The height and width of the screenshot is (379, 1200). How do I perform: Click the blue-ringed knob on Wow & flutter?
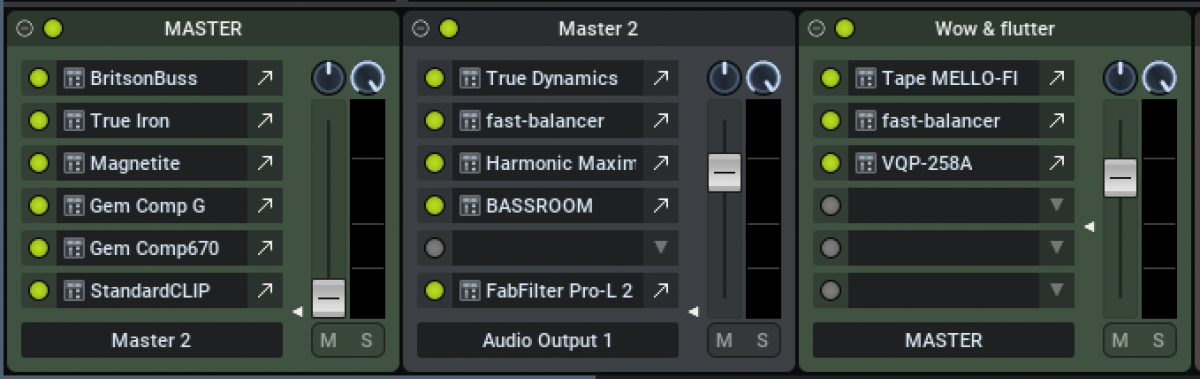1159,77
